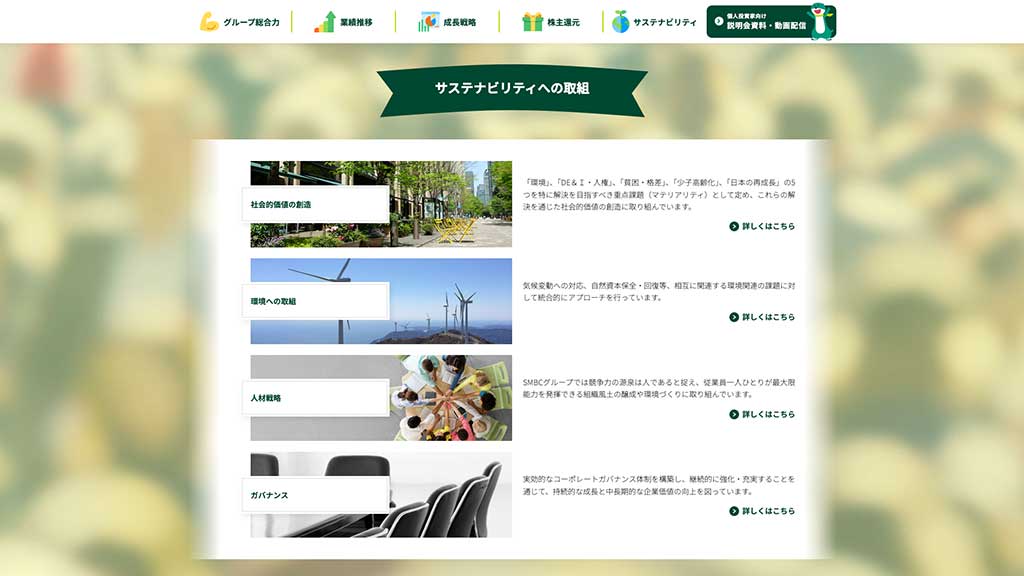Click the 社会的価値の創造 label card

coord(316,204)
